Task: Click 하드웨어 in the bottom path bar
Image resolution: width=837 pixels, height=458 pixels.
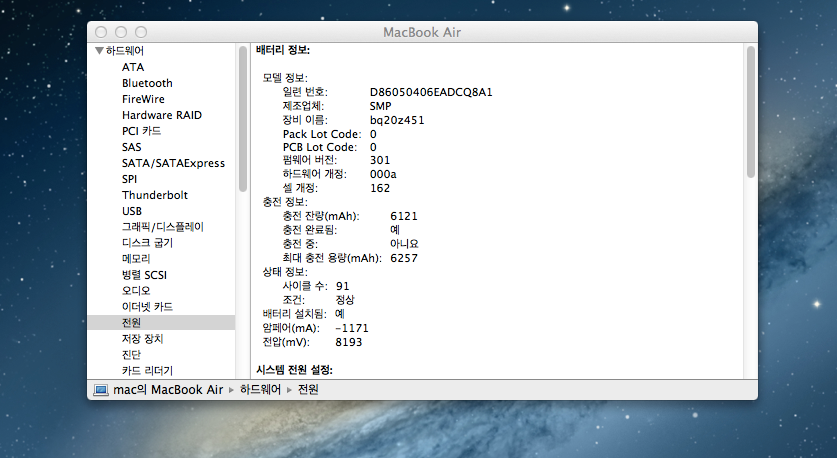Action: [262, 389]
